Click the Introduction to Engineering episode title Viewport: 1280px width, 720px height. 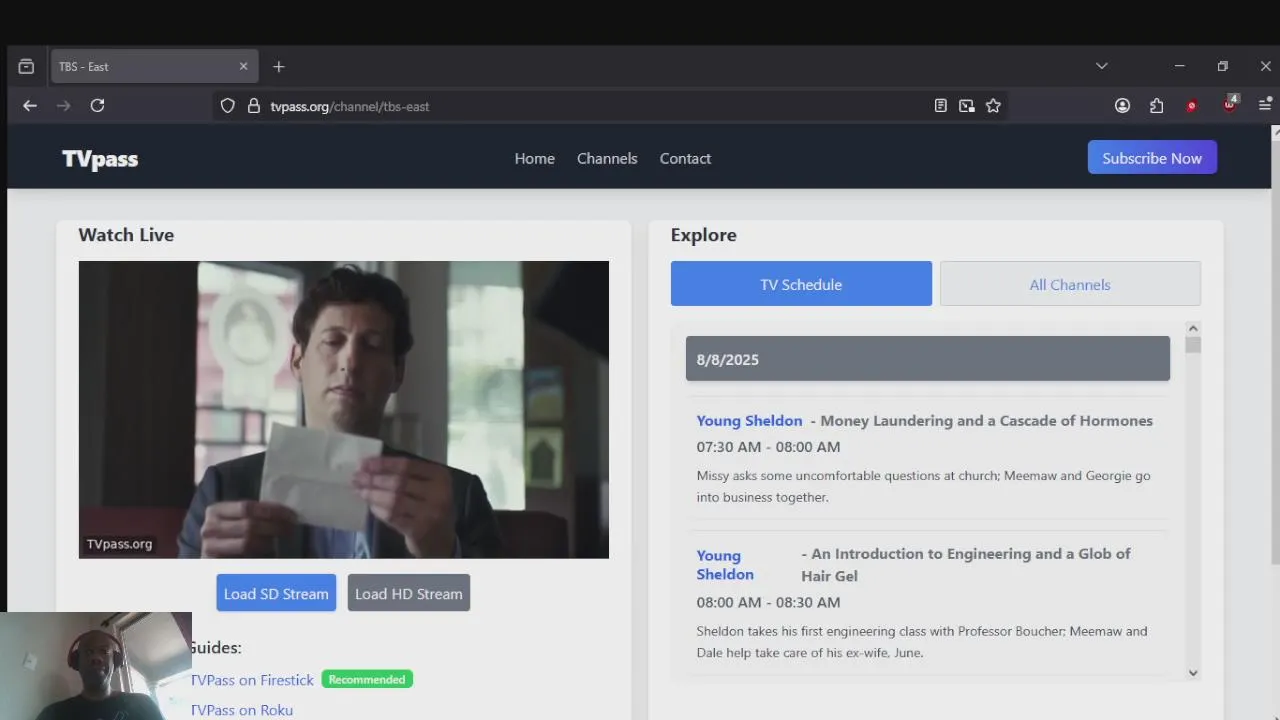point(966,565)
